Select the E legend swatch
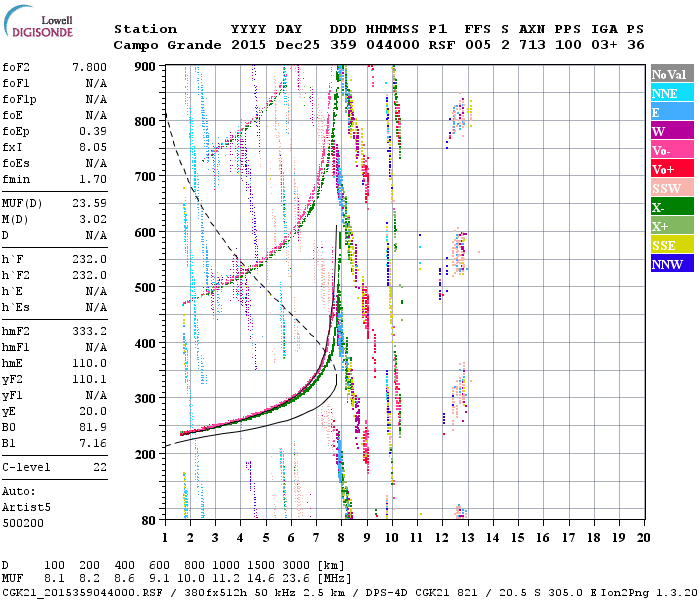Image resolution: width=700 pixels, height=600 pixels. [x=672, y=112]
